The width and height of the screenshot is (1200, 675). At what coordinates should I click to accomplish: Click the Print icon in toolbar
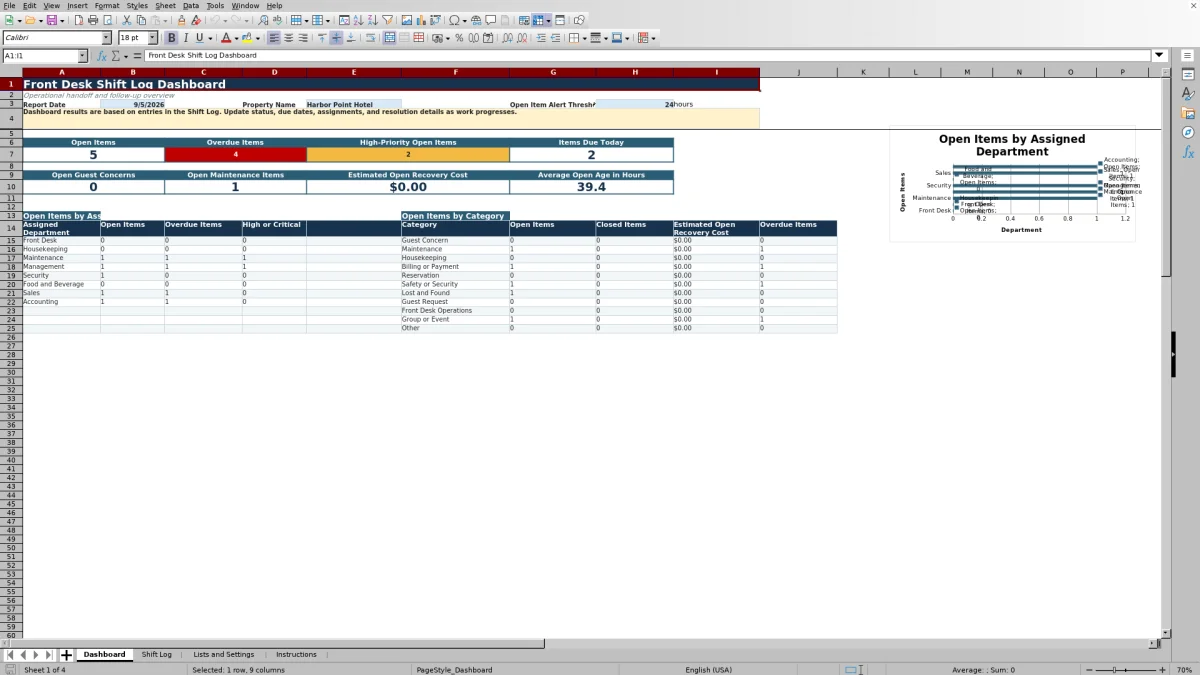[x=93, y=20]
